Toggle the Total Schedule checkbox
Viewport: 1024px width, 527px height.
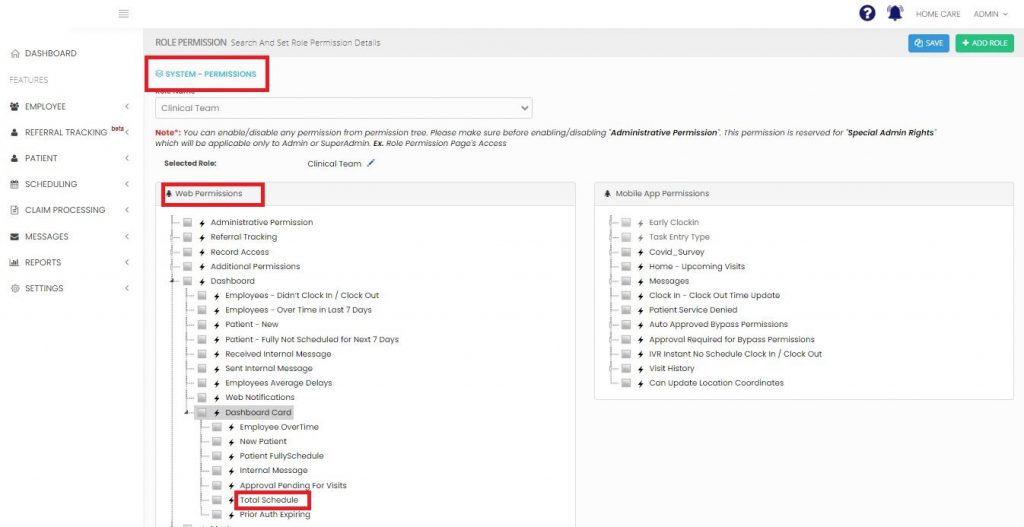pos(217,500)
